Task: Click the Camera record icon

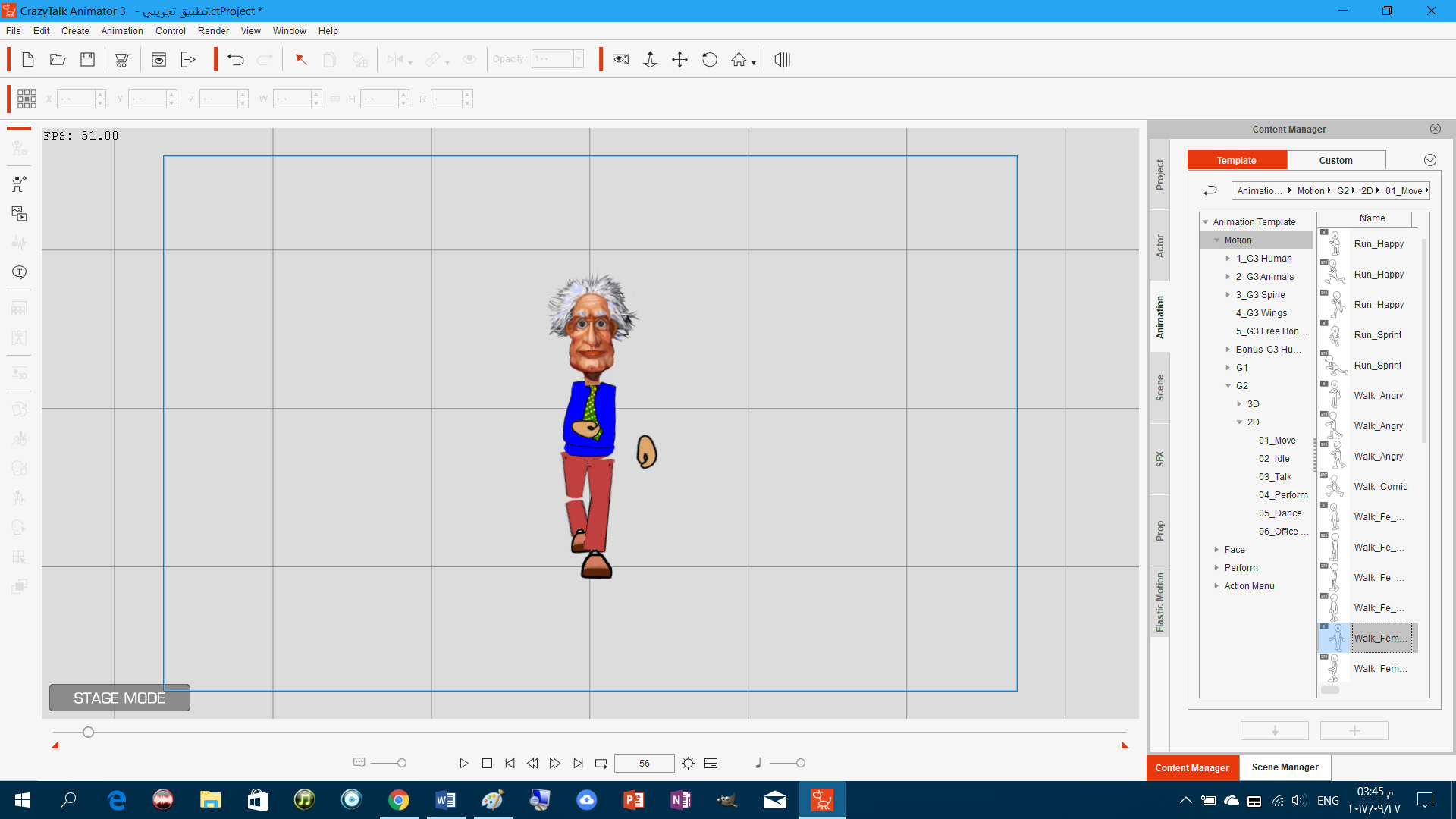Action: (x=620, y=60)
